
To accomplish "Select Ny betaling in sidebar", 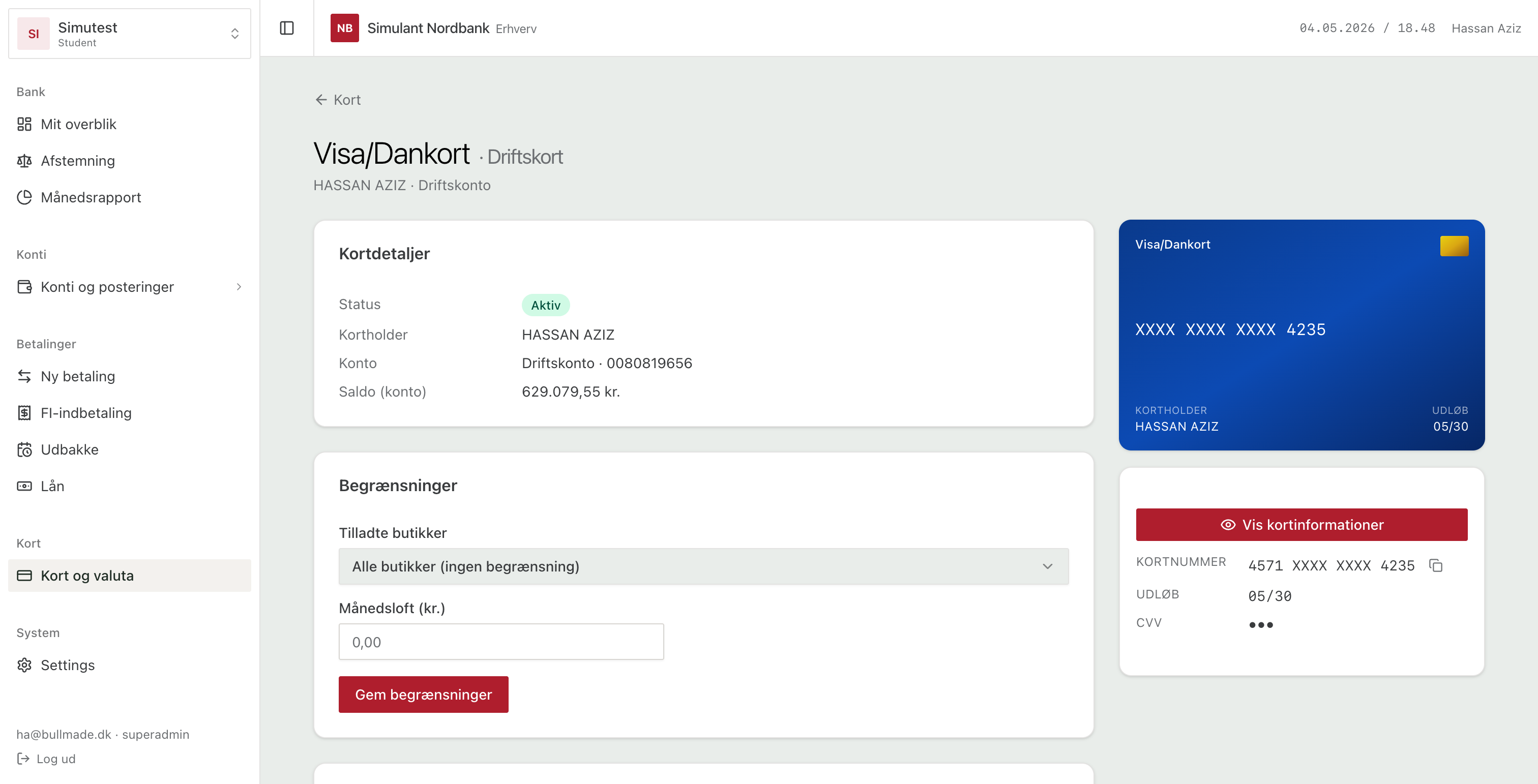I will (x=130, y=376).
